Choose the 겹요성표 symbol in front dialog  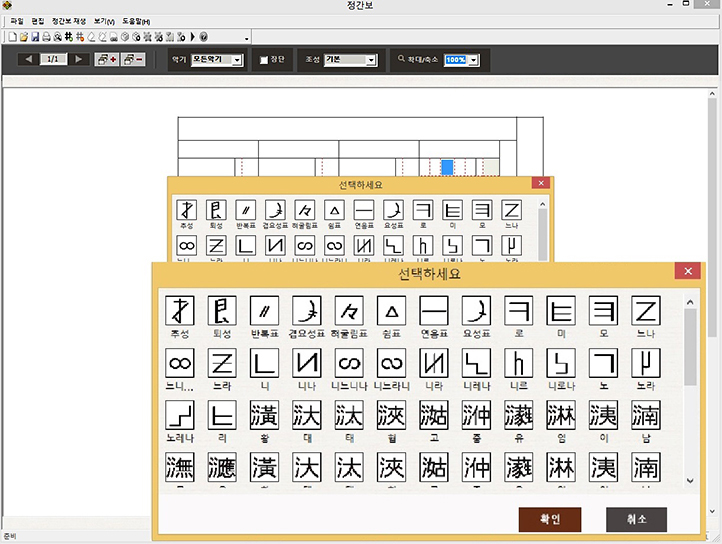tap(307, 310)
